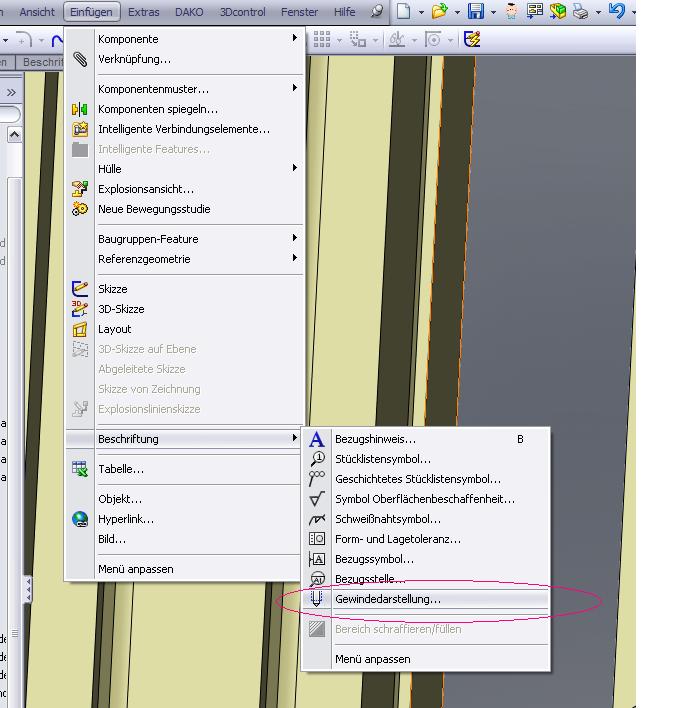Click Schweißnahtsymbol icon
The width and height of the screenshot is (682, 708).
317,519
